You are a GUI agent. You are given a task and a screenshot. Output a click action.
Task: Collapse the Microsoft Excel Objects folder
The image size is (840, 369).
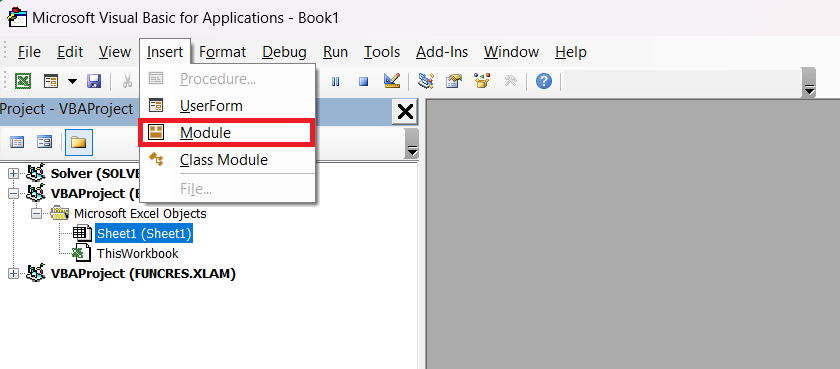[36, 213]
